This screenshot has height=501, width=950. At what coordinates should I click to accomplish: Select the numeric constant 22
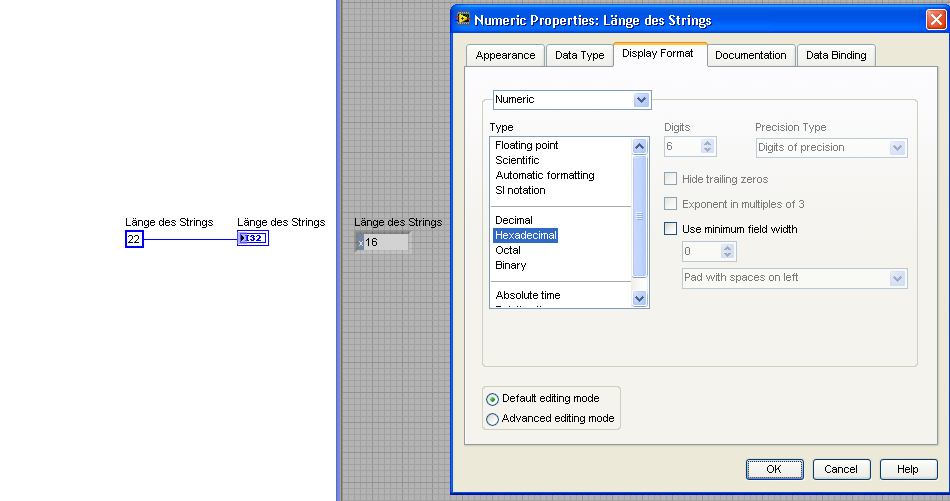[x=134, y=239]
